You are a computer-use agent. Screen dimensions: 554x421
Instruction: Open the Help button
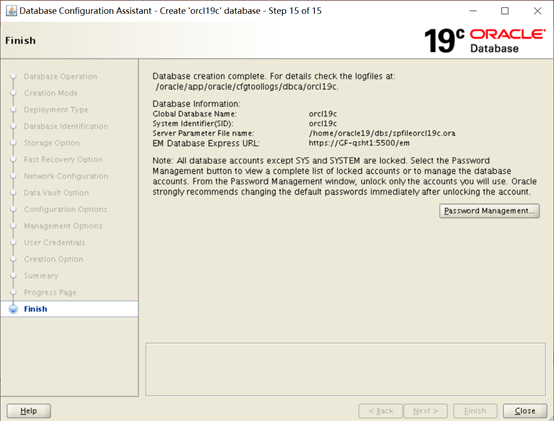pyautogui.click(x=29, y=411)
